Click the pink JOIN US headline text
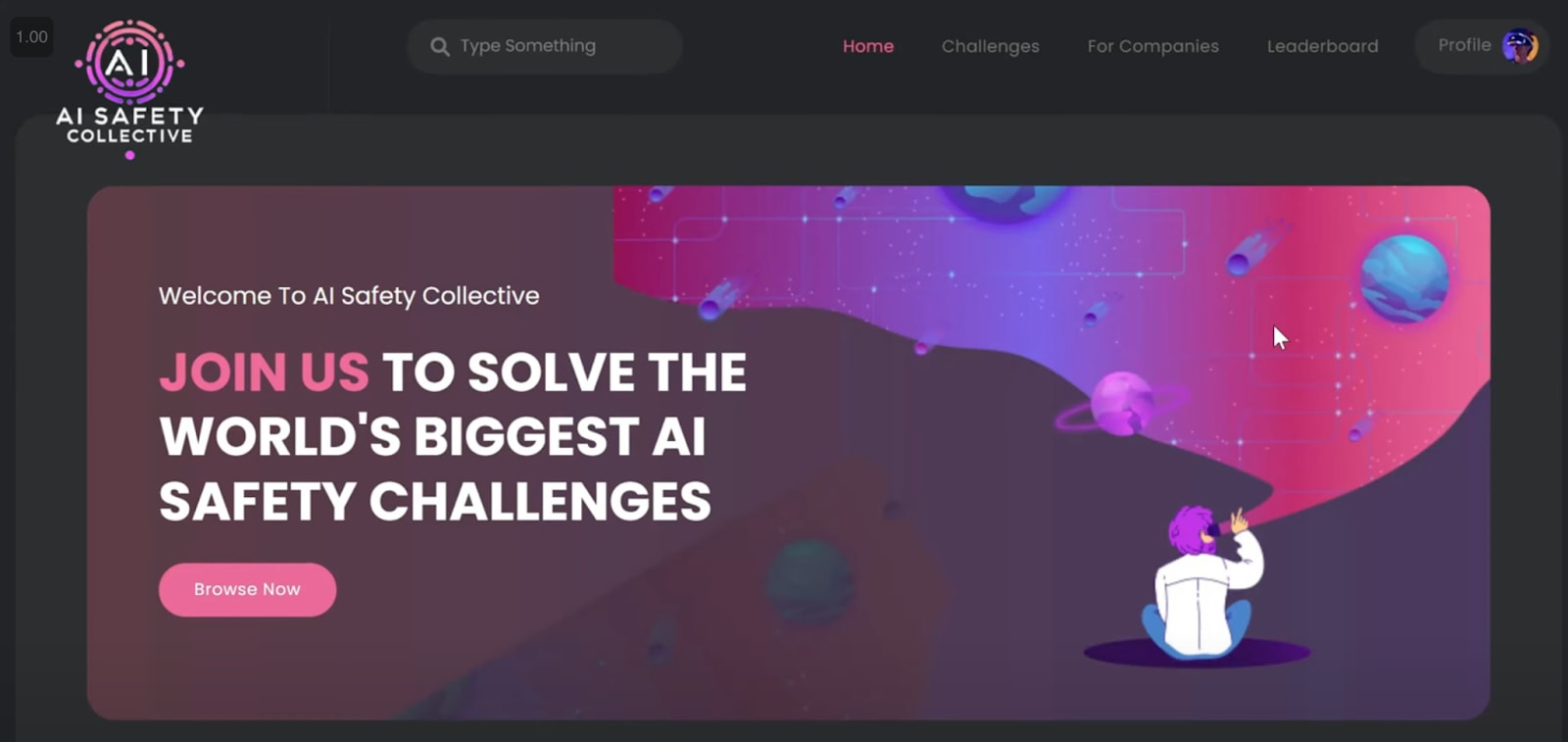Image resolution: width=1568 pixels, height=742 pixels. pos(264,372)
